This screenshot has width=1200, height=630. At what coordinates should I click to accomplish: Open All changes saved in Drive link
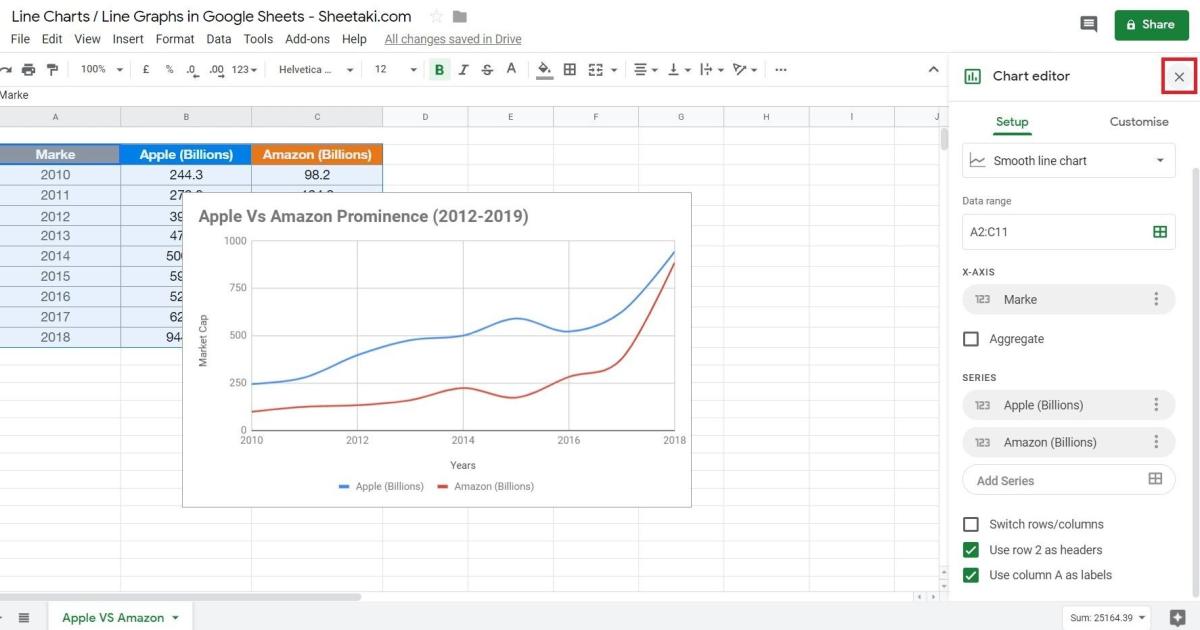pyautogui.click(x=452, y=38)
